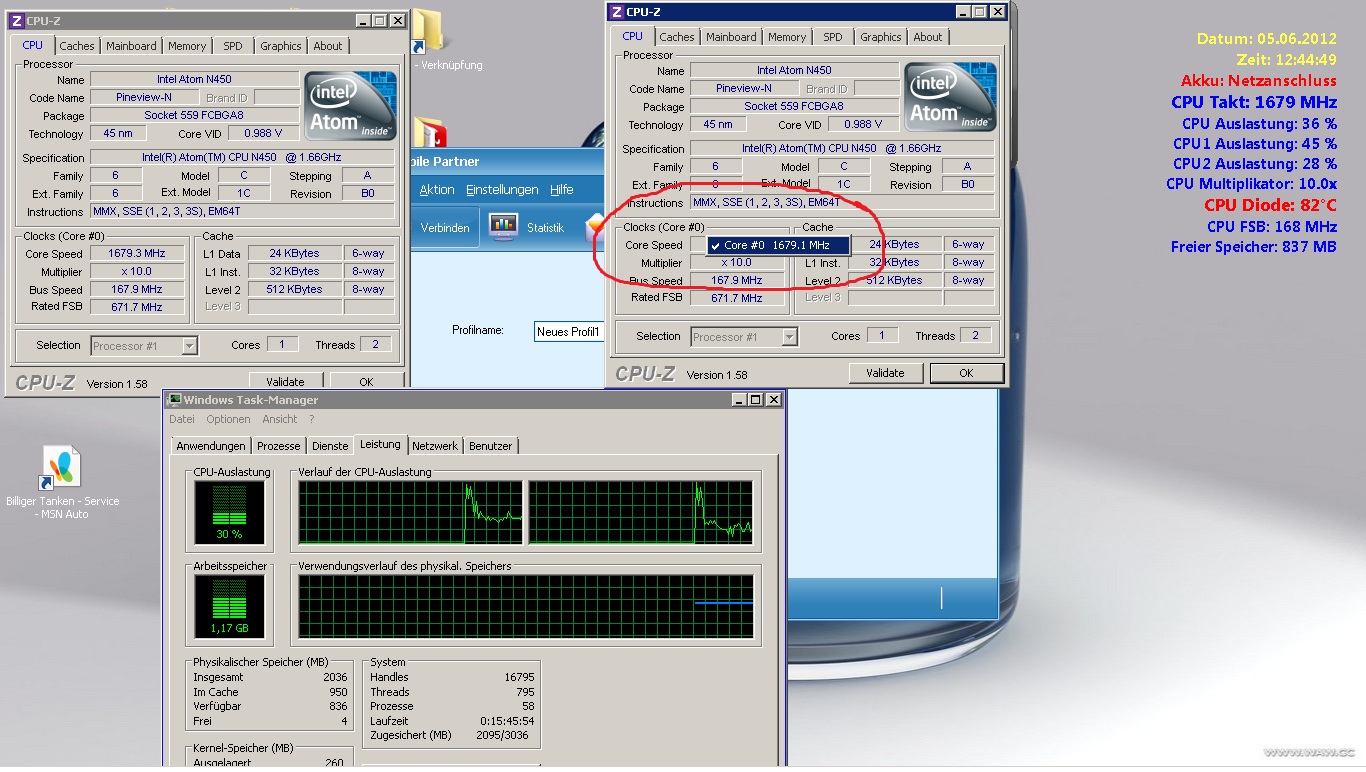Select Leistung tab in Task-Manager
Image resolution: width=1366 pixels, height=772 pixels.
click(380, 444)
